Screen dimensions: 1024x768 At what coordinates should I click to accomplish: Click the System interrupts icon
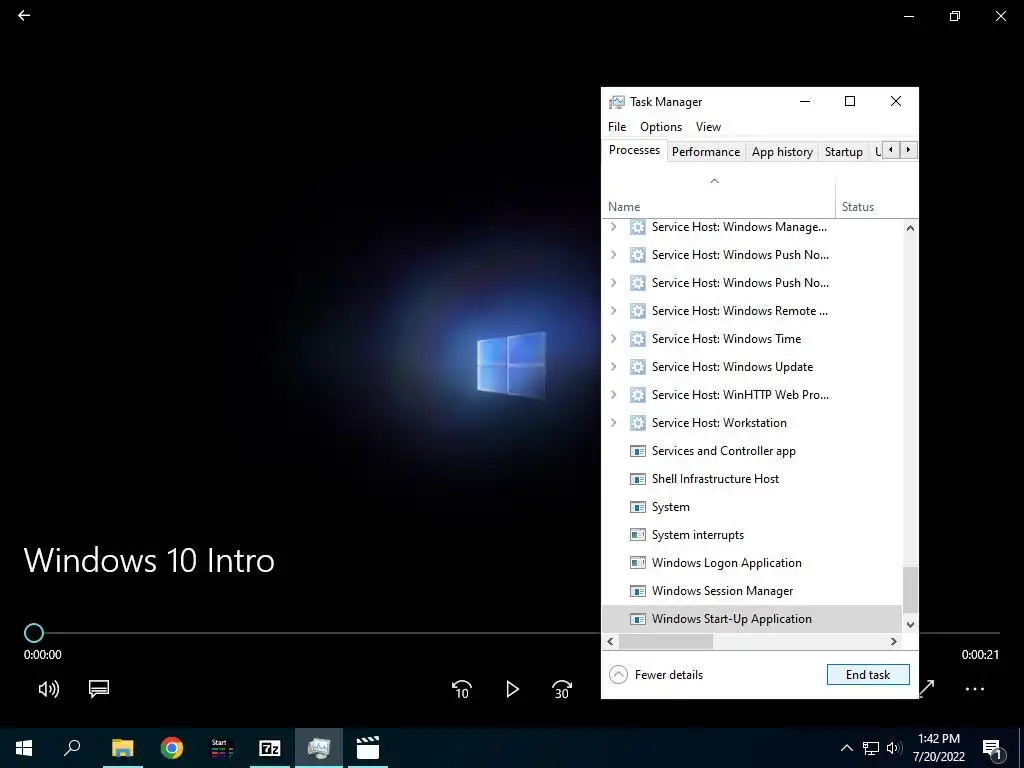pyautogui.click(x=637, y=535)
